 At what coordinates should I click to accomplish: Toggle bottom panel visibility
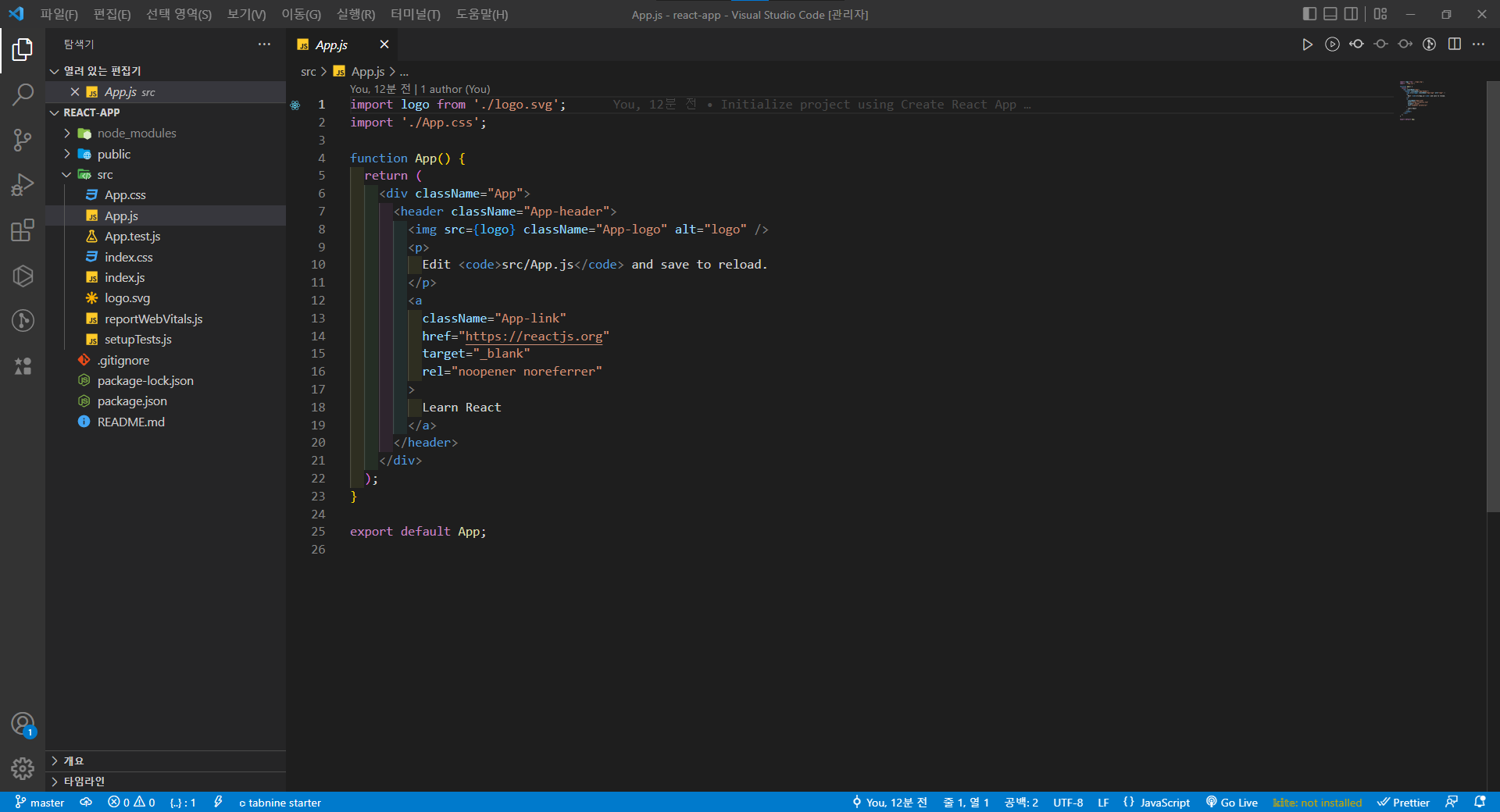(1330, 14)
